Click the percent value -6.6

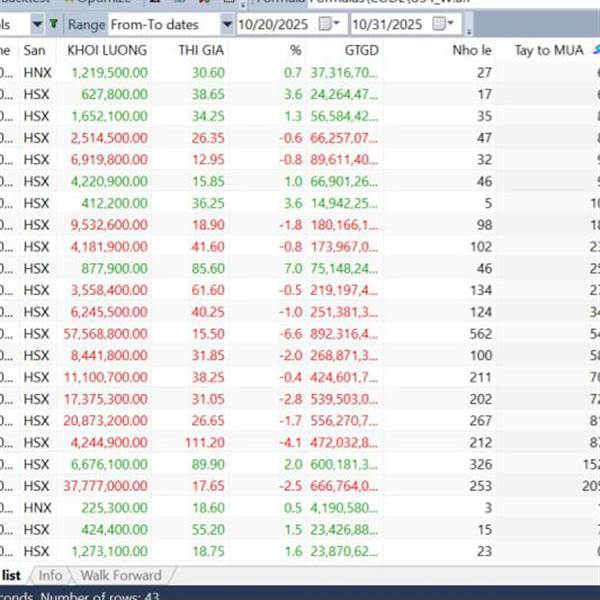[291, 334]
